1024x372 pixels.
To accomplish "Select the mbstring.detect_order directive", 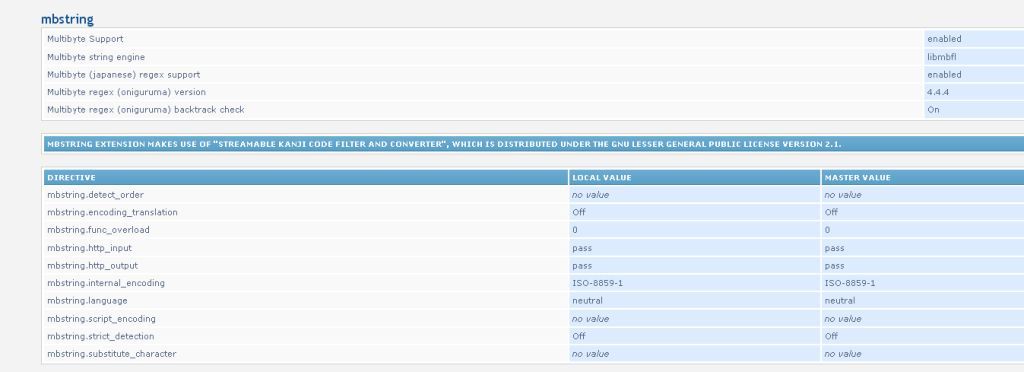I will [95, 195].
